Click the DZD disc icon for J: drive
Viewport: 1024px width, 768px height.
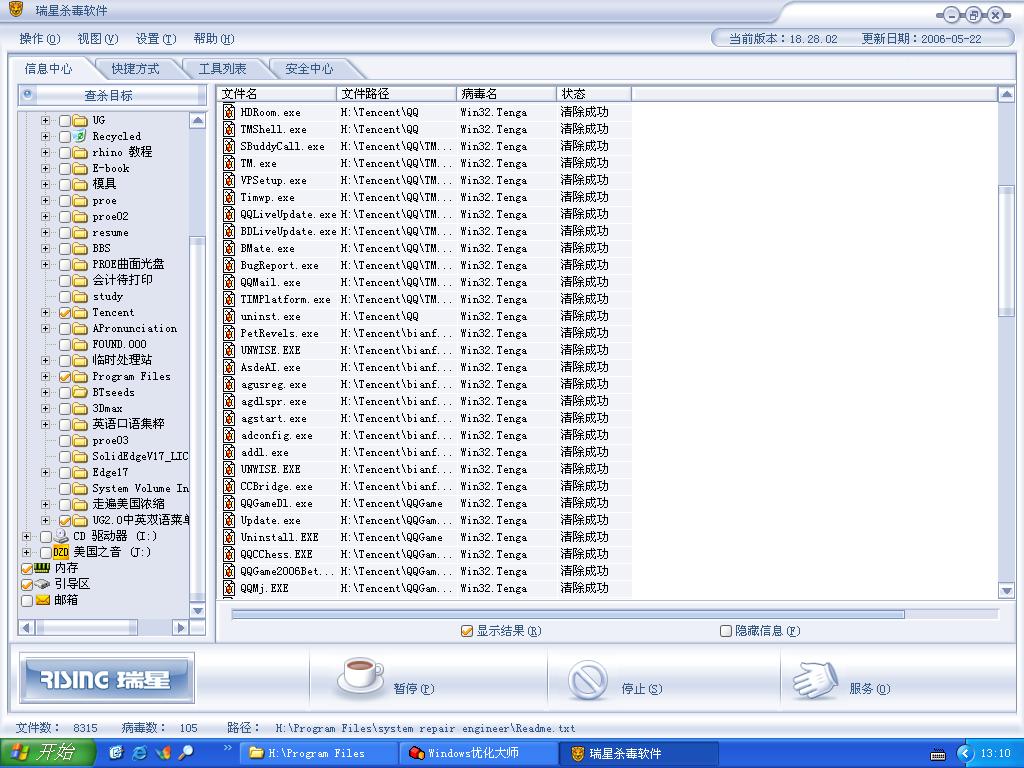click(61, 552)
